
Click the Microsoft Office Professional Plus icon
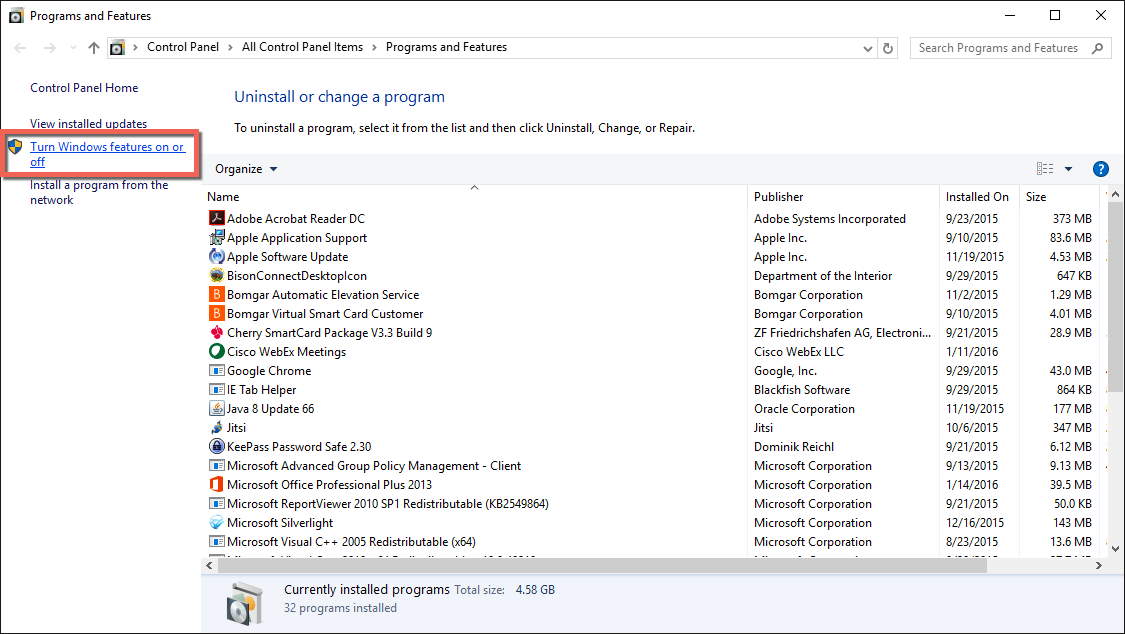point(217,484)
